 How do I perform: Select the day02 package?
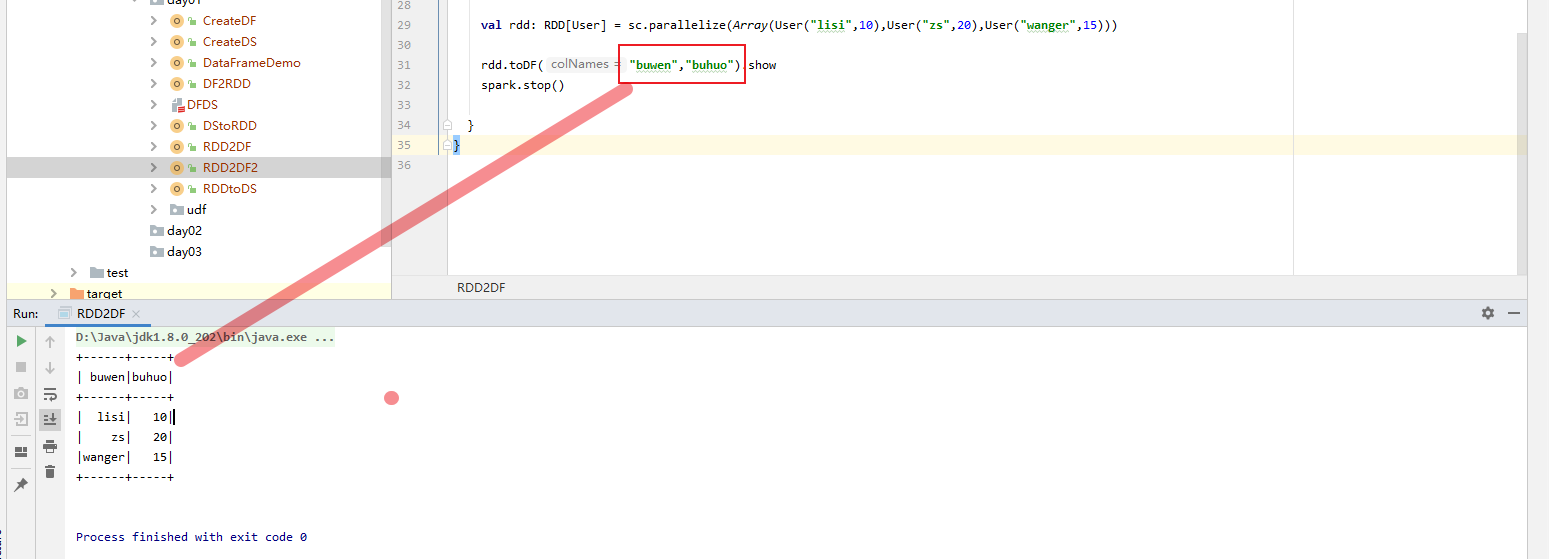184,230
